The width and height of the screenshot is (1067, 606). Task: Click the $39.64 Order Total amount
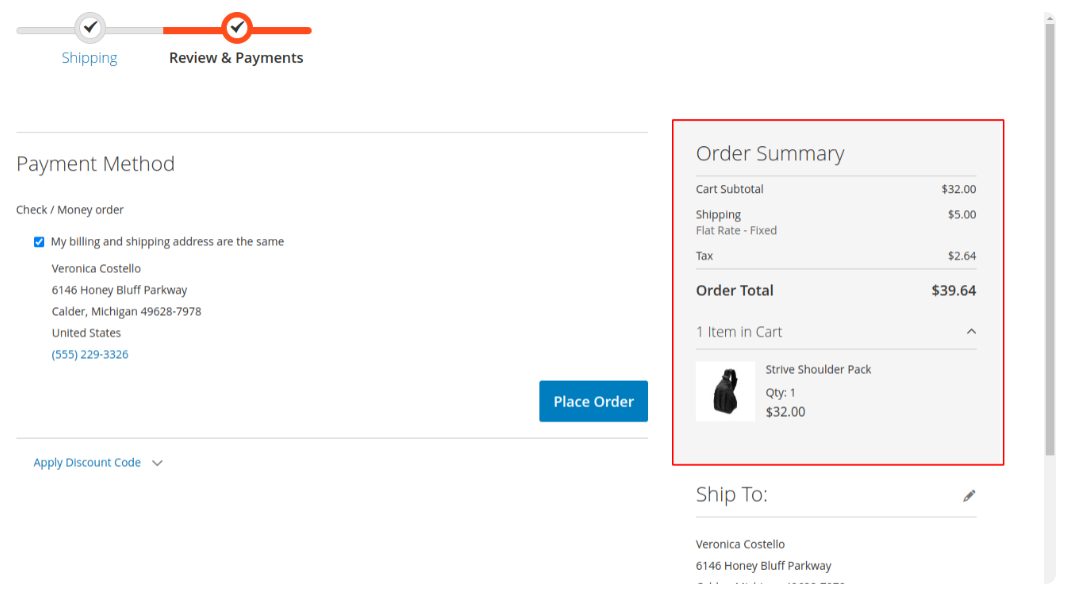click(953, 291)
